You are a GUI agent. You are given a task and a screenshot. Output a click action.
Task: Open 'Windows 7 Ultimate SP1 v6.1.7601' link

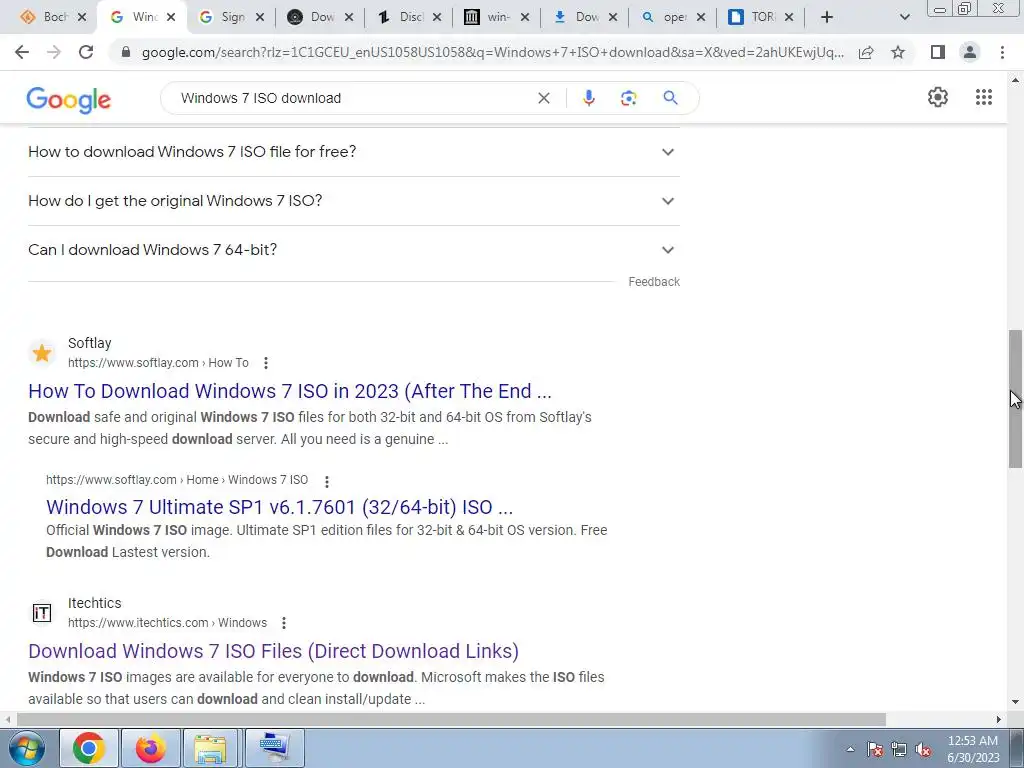(280, 507)
